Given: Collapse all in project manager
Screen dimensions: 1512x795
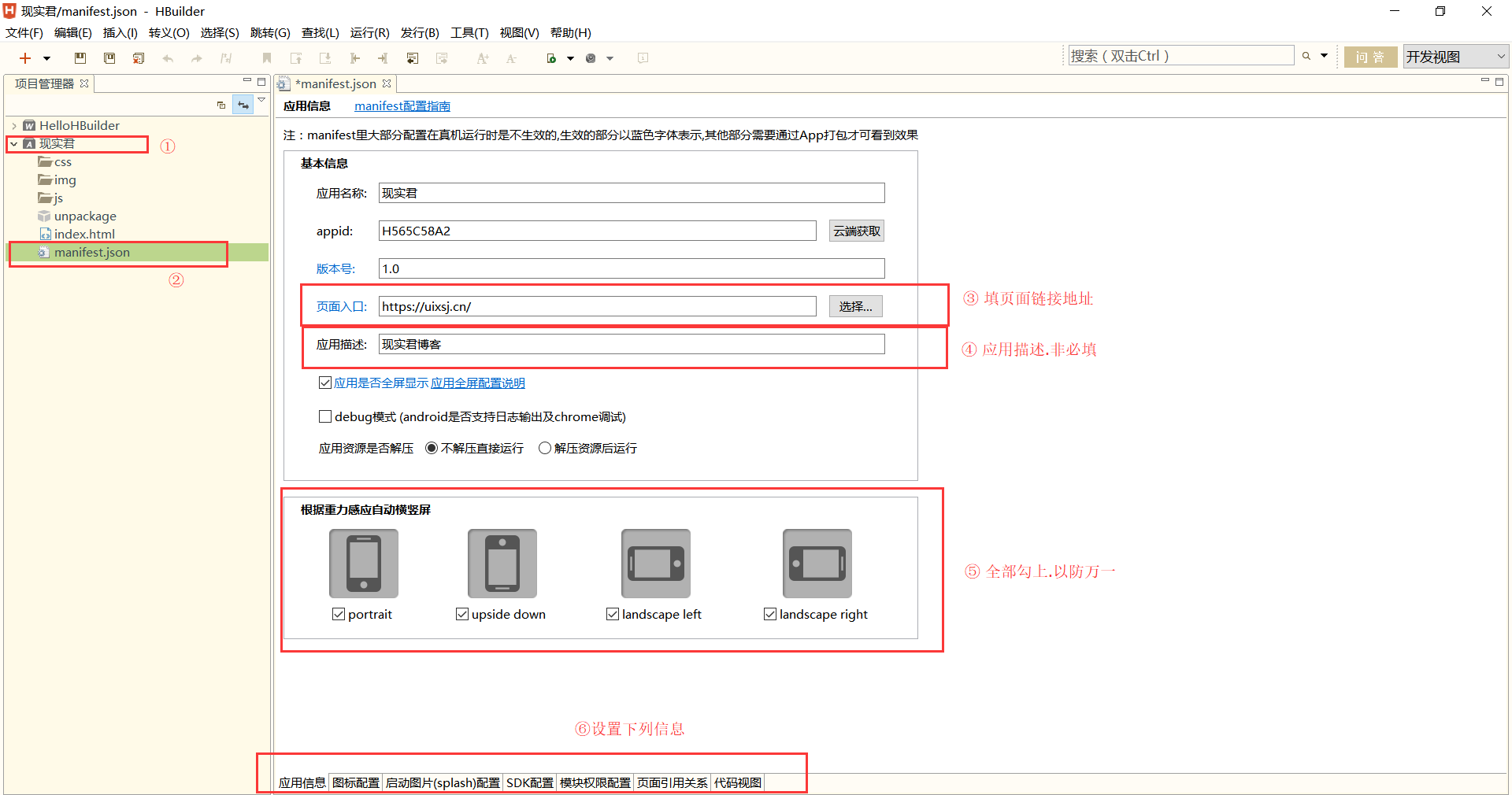Looking at the screenshot, I should click(x=221, y=105).
